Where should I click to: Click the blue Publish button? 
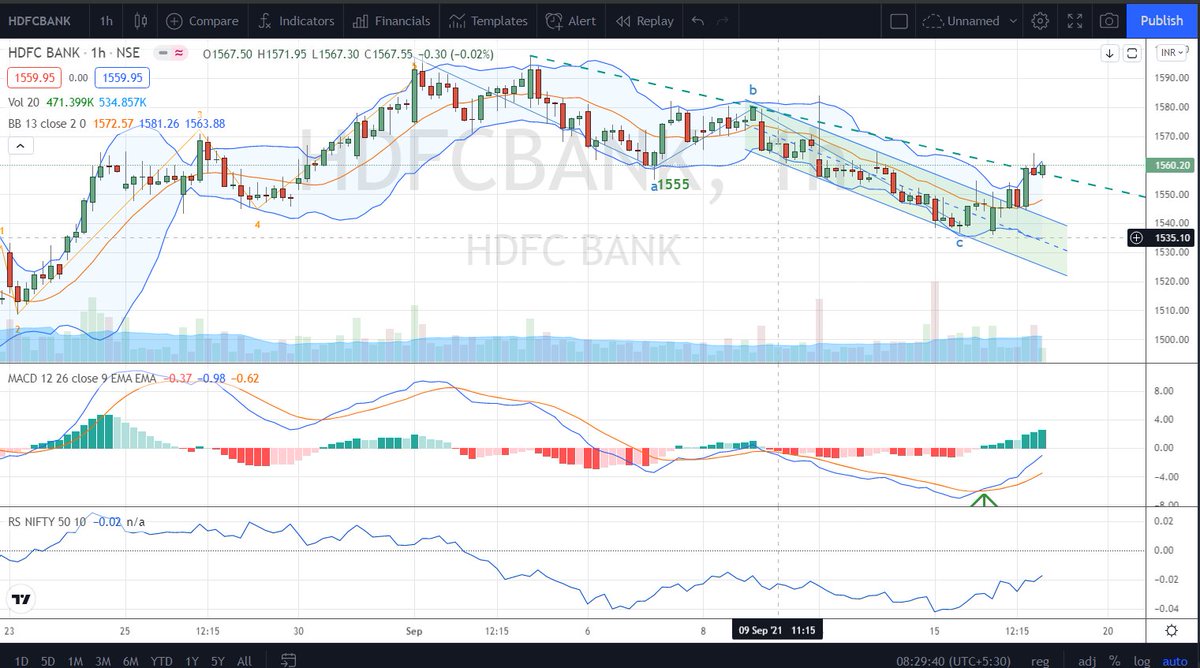coord(1161,20)
